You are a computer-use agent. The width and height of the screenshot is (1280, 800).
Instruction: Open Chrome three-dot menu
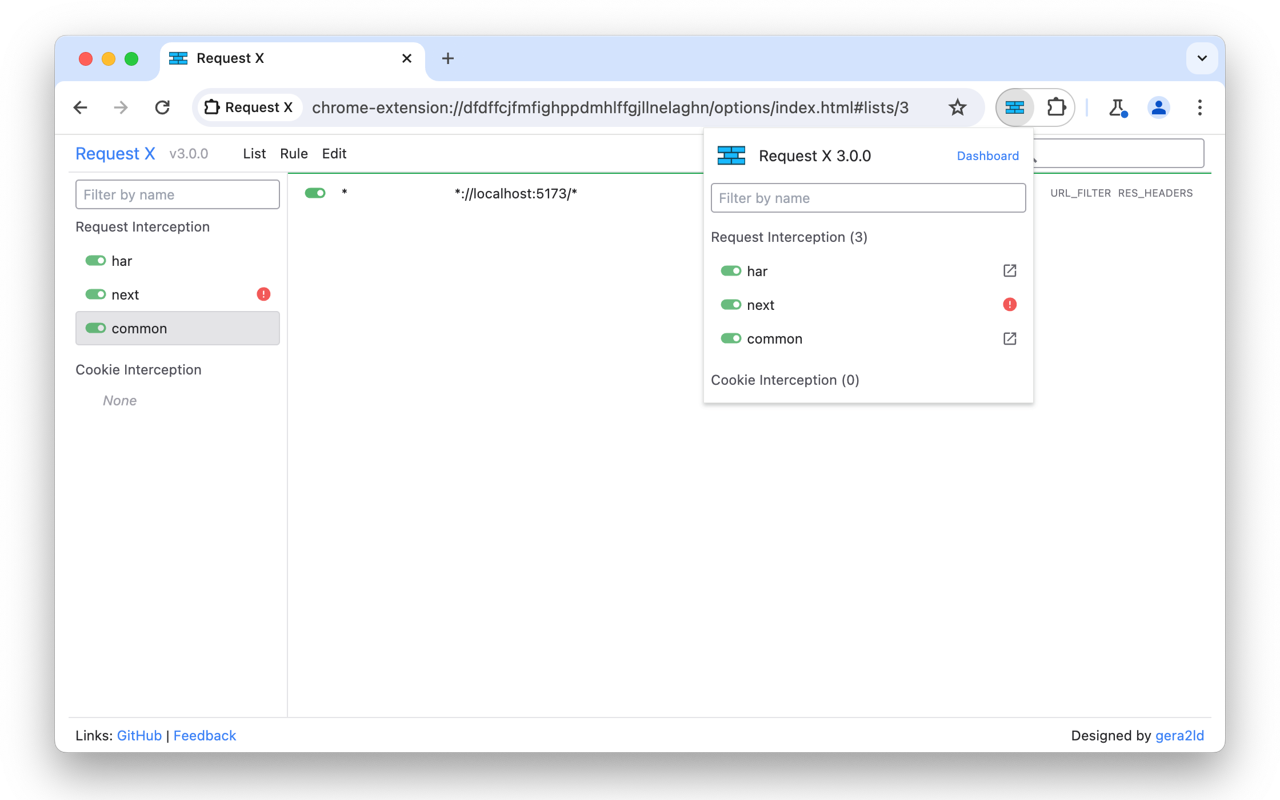point(1200,107)
